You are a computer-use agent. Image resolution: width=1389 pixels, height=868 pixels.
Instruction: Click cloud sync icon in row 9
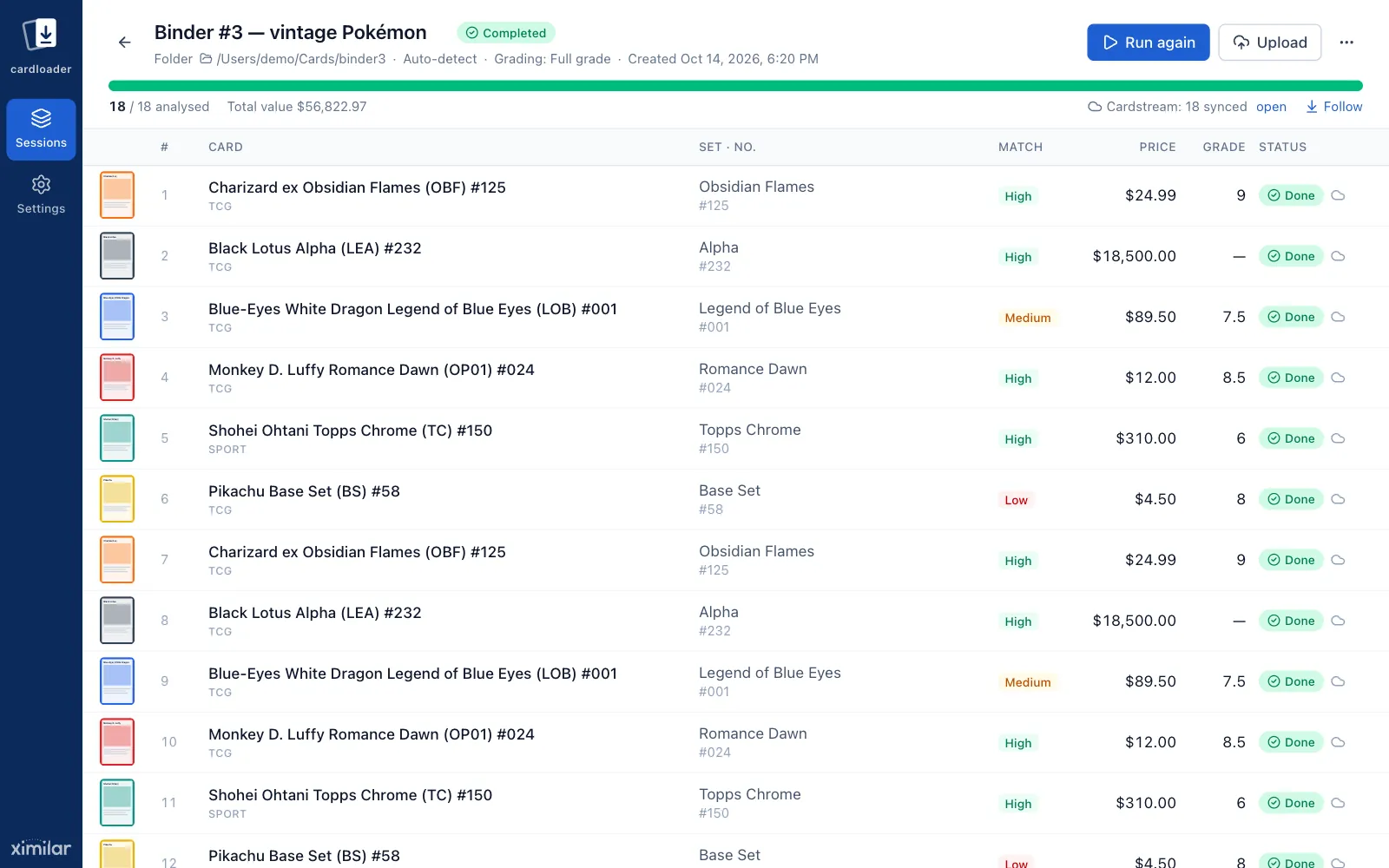pyautogui.click(x=1338, y=681)
